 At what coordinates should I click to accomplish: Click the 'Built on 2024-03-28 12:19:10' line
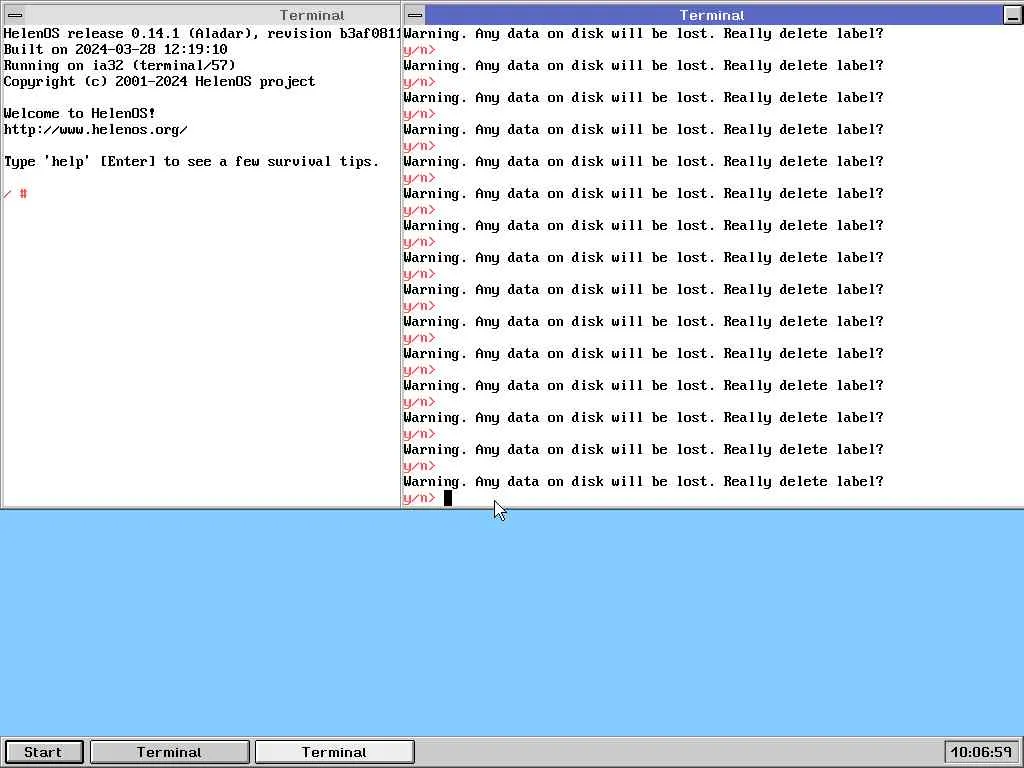[x=116, y=49]
